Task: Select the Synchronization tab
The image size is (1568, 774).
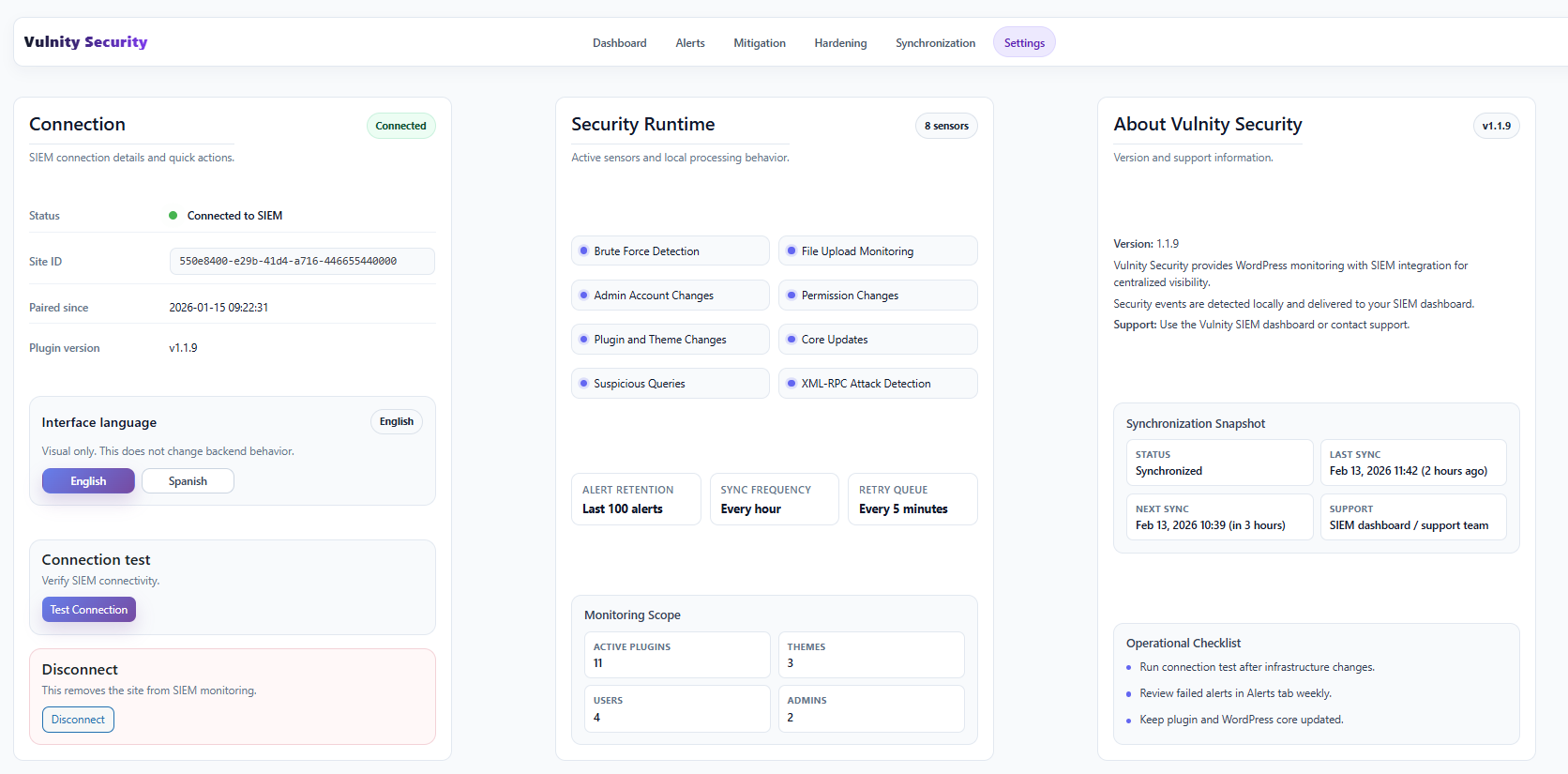Action: coord(935,43)
